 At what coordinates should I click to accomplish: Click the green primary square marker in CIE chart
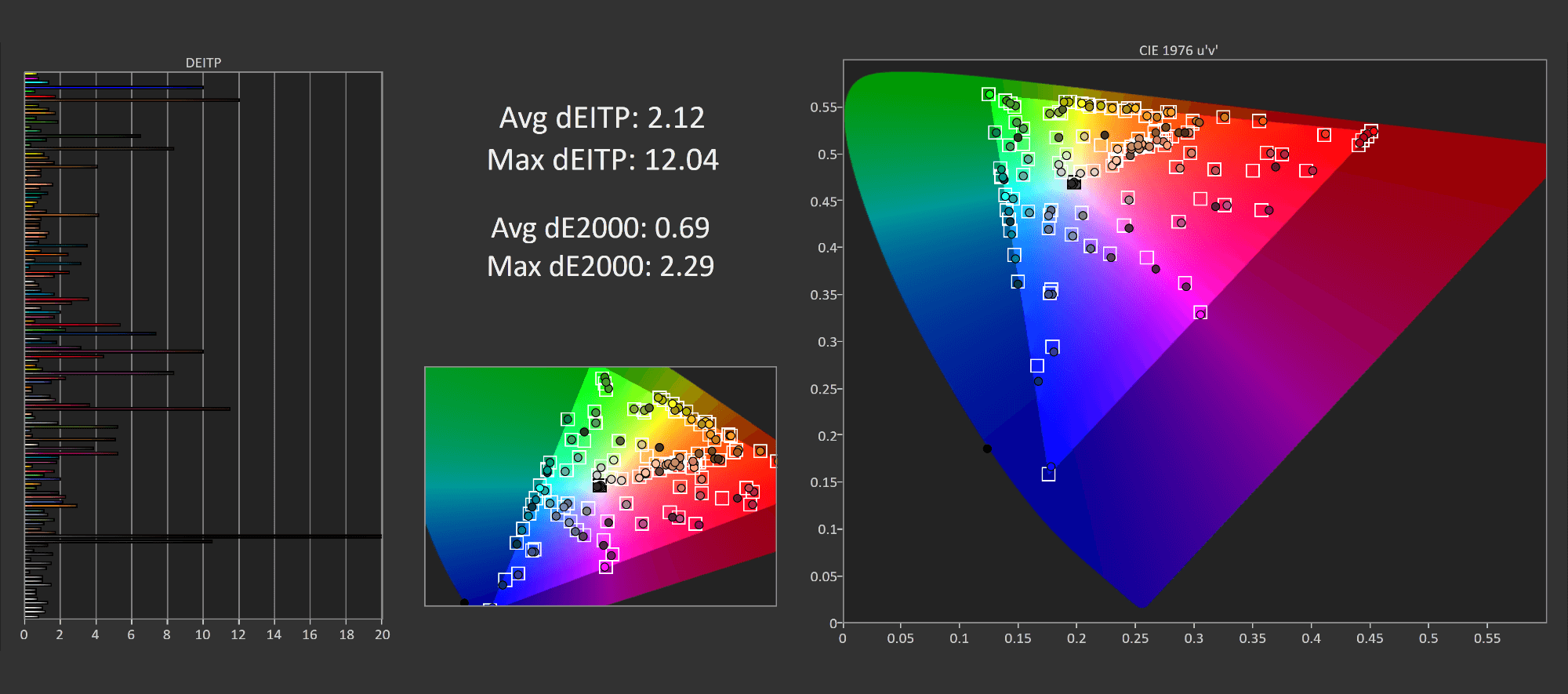(989, 94)
